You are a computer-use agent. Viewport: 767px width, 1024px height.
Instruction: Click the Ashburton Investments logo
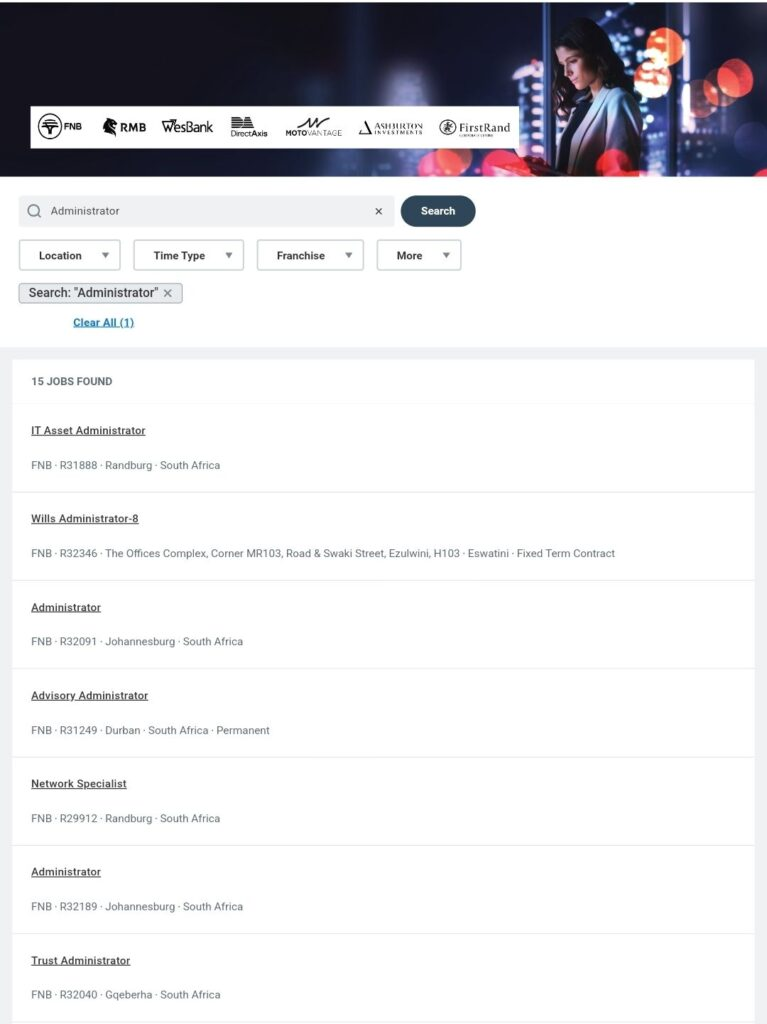pyautogui.click(x=391, y=127)
